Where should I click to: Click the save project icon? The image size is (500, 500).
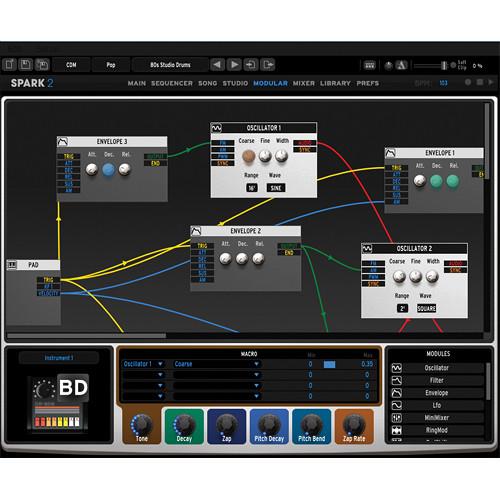[26, 64]
